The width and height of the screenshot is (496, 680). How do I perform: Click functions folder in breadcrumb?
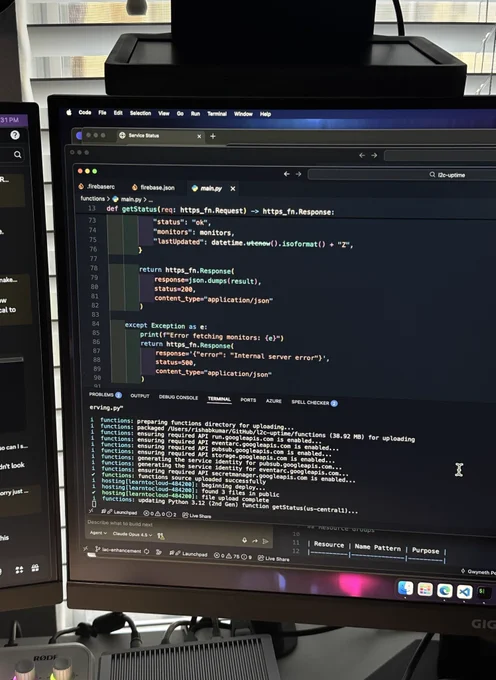tap(92, 198)
